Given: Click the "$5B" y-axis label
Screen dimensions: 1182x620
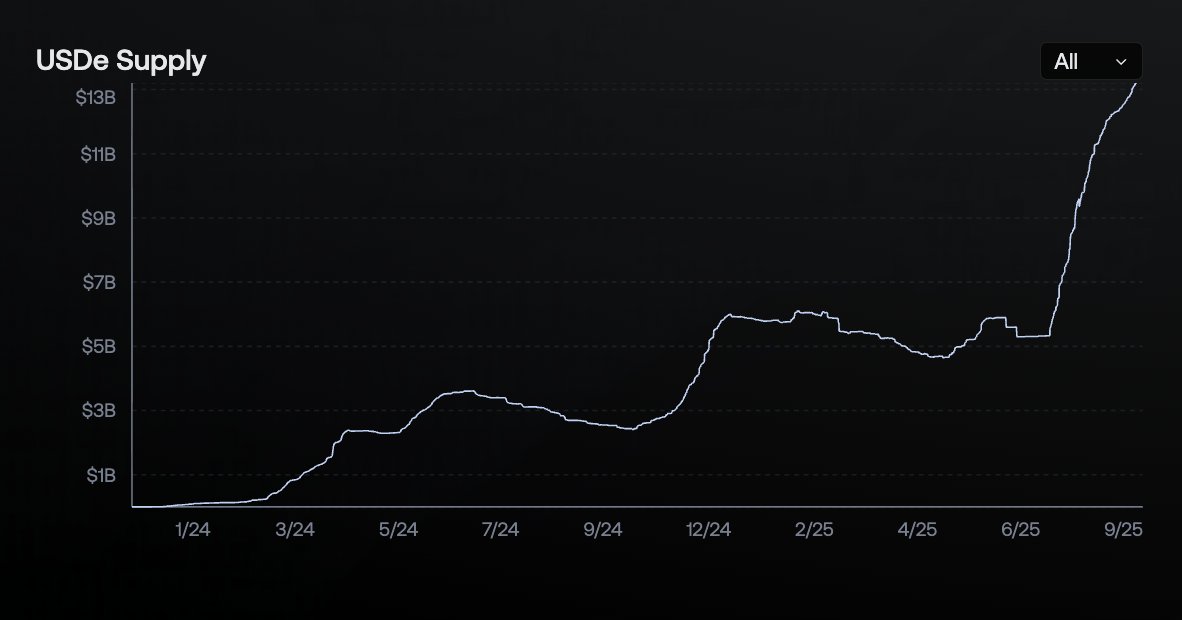Looking at the screenshot, I should coord(99,346).
